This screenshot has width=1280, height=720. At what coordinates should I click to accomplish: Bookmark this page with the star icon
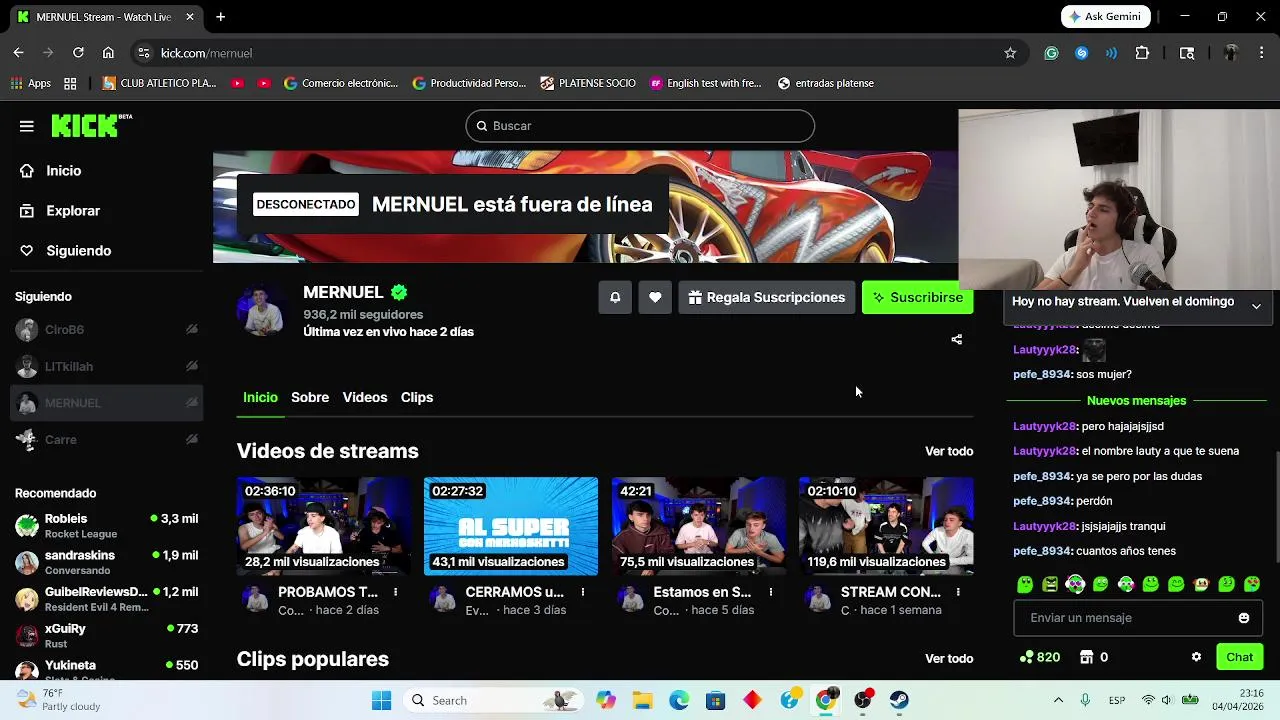click(x=1010, y=53)
